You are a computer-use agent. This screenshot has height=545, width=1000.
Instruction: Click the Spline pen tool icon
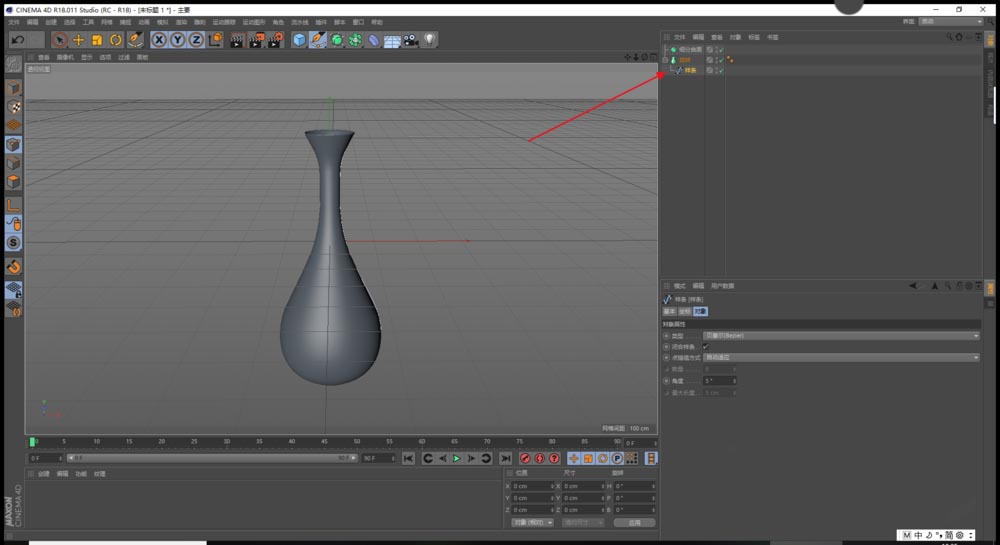coord(318,40)
